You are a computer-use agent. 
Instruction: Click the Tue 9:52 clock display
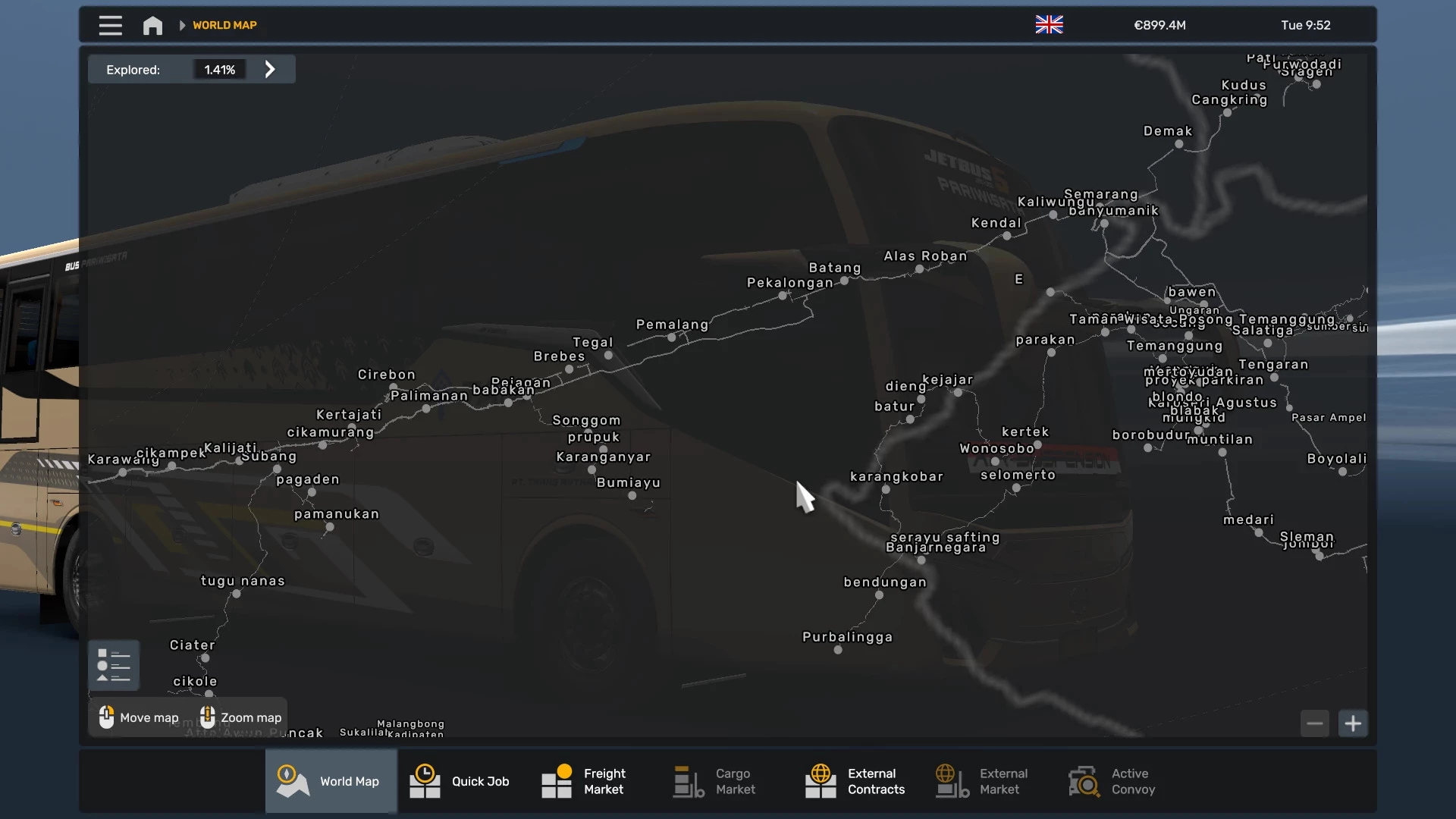[x=1305, y=25]
